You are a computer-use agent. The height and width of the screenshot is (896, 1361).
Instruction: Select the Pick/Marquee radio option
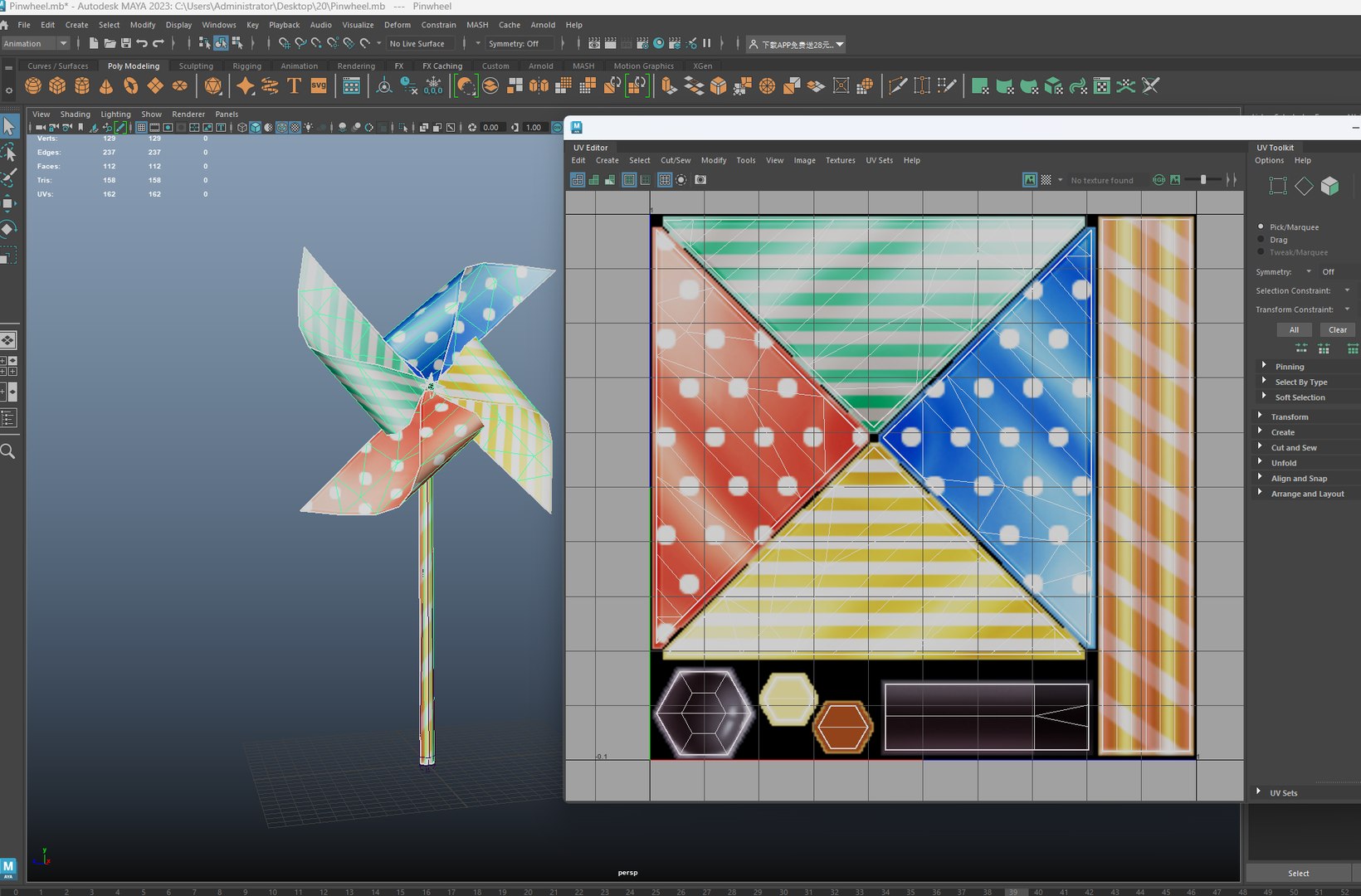1261,226
